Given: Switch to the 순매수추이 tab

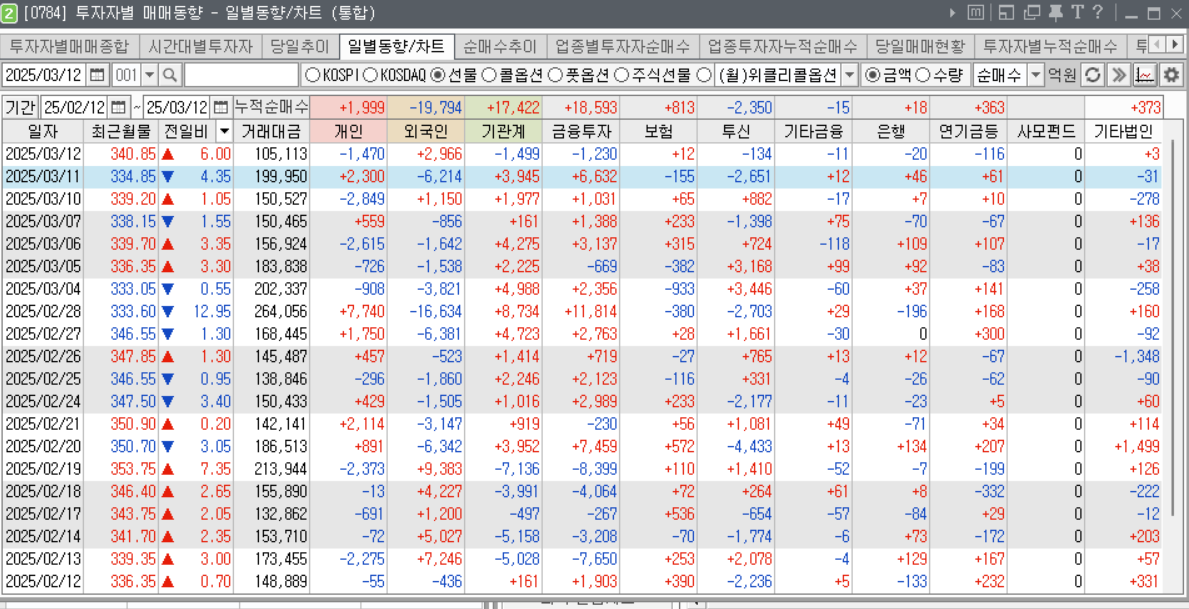Looking at the screenshot, I should coord(500,47).
